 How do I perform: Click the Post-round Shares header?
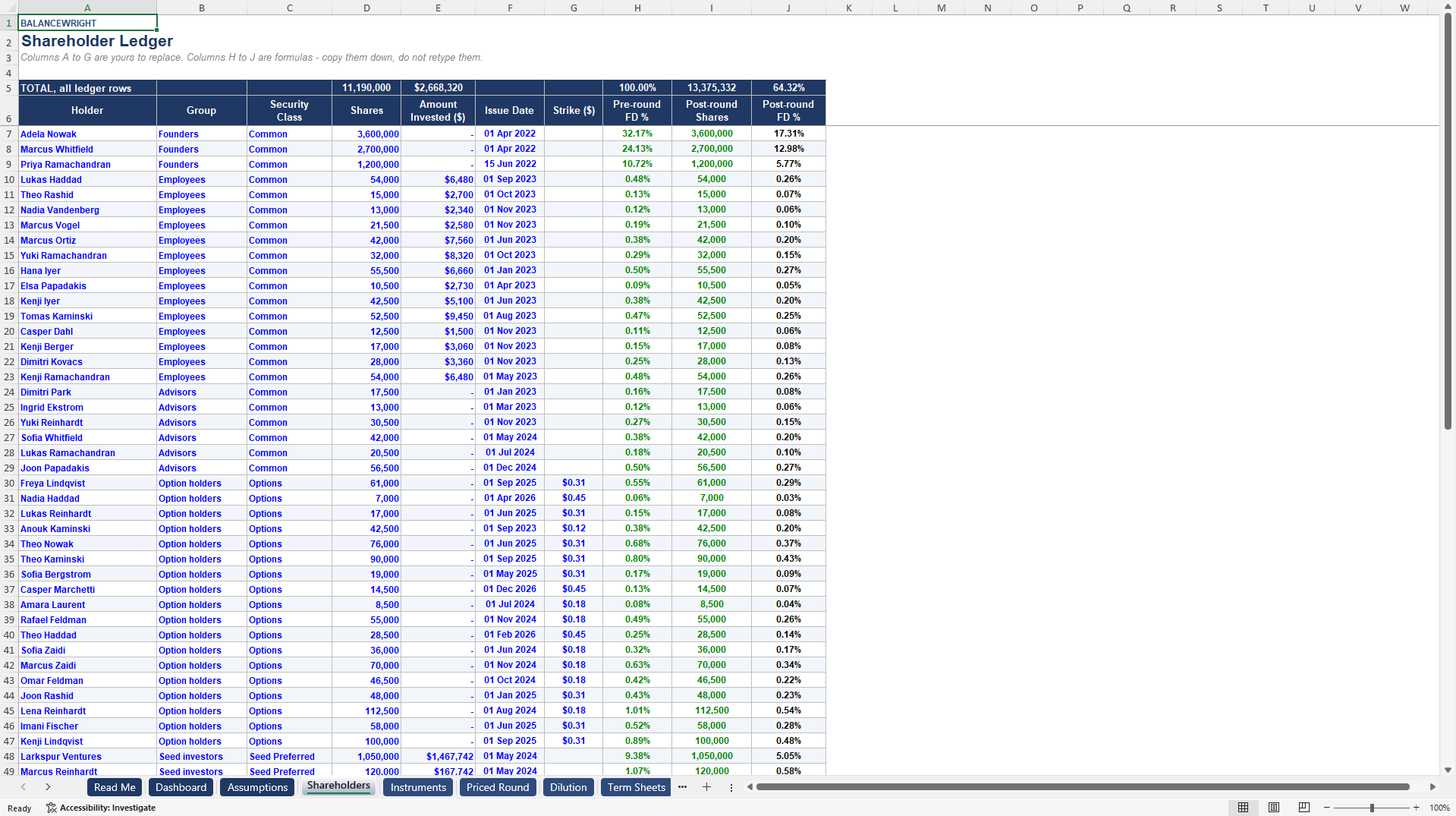[712, 110]
